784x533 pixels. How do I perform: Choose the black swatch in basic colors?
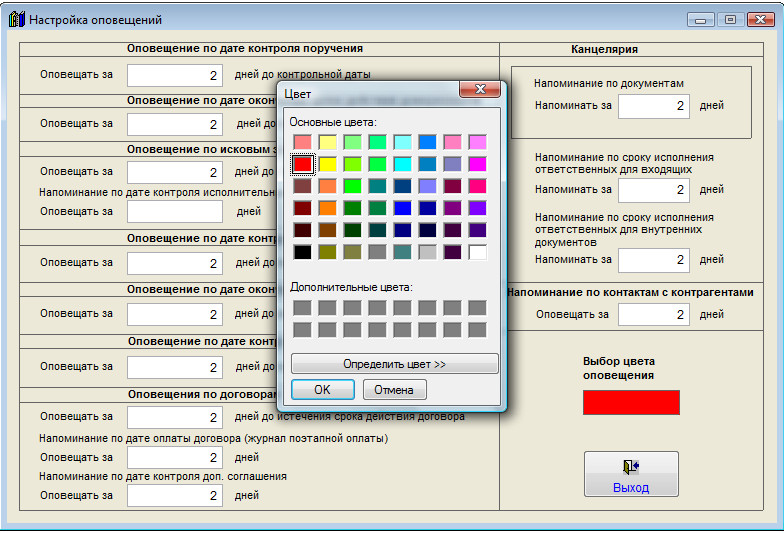[303, 252]
